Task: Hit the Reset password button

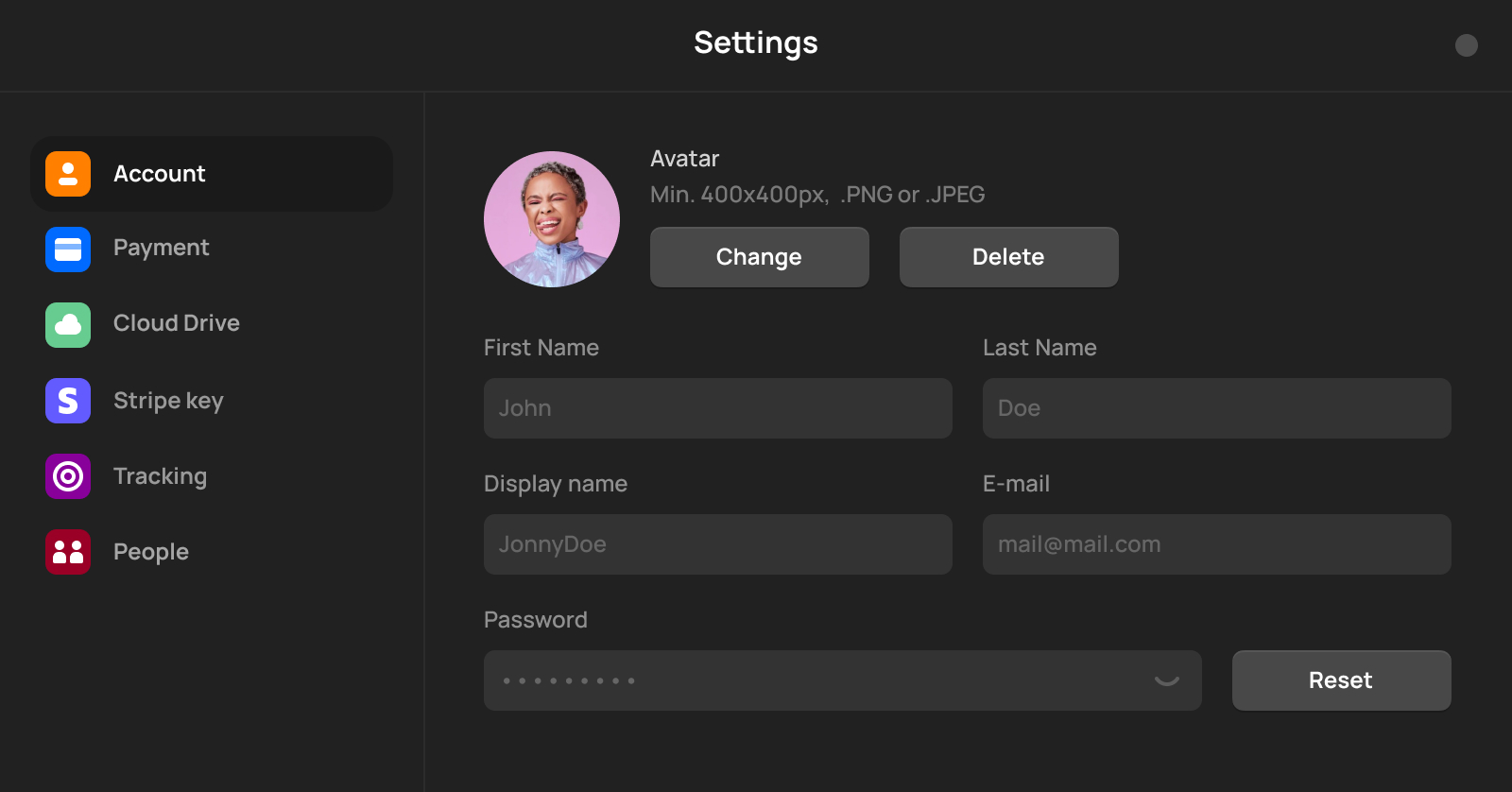Action: point(1341,680)
